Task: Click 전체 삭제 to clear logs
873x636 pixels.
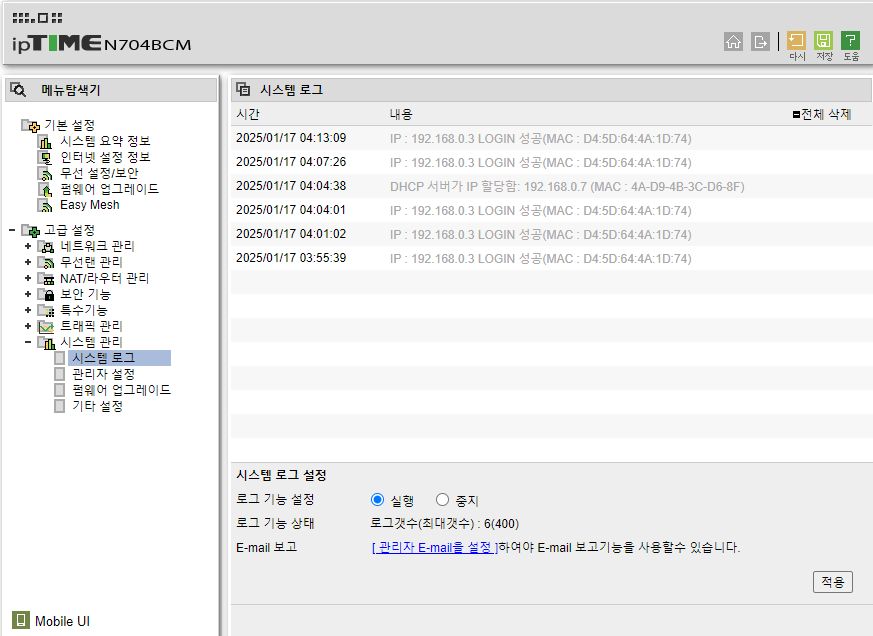Action: coord(822,114)
